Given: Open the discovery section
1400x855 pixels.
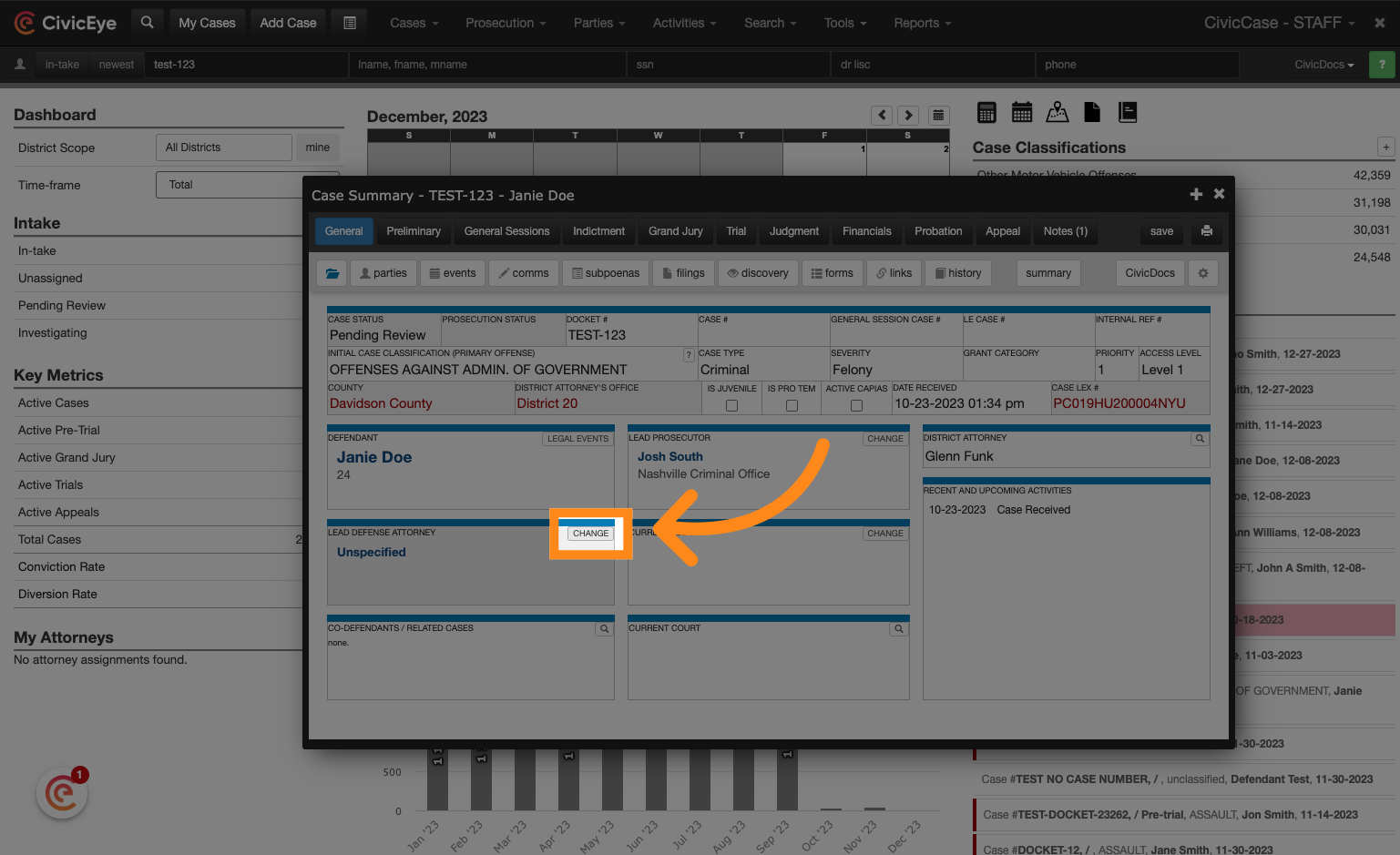Looking at the screenshot, I should (758, 273).
